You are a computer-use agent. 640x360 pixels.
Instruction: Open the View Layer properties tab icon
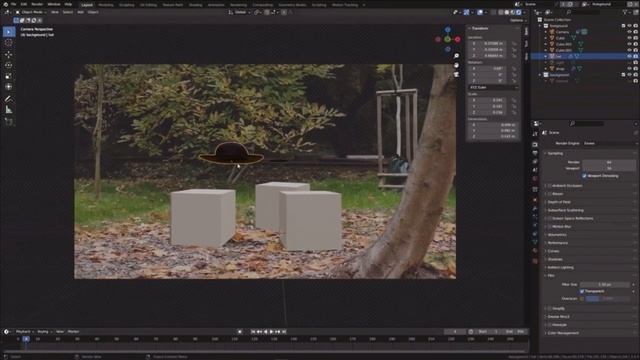tap(535, 162)
